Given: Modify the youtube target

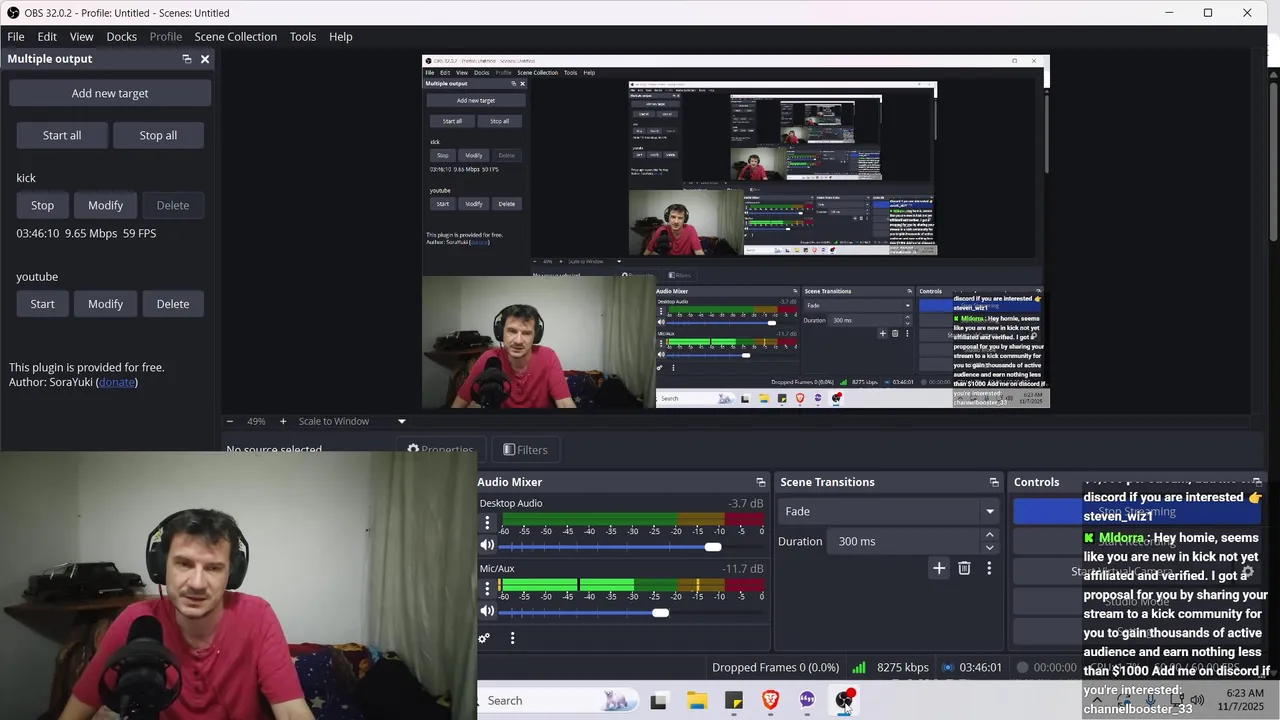Looking at the screenshot, I should [105, 304].
